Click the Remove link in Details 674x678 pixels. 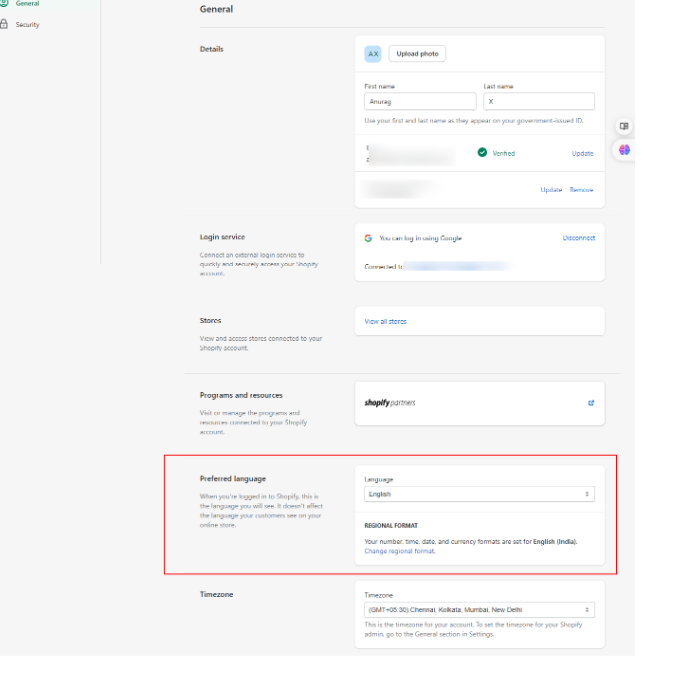tap(581, 190)
